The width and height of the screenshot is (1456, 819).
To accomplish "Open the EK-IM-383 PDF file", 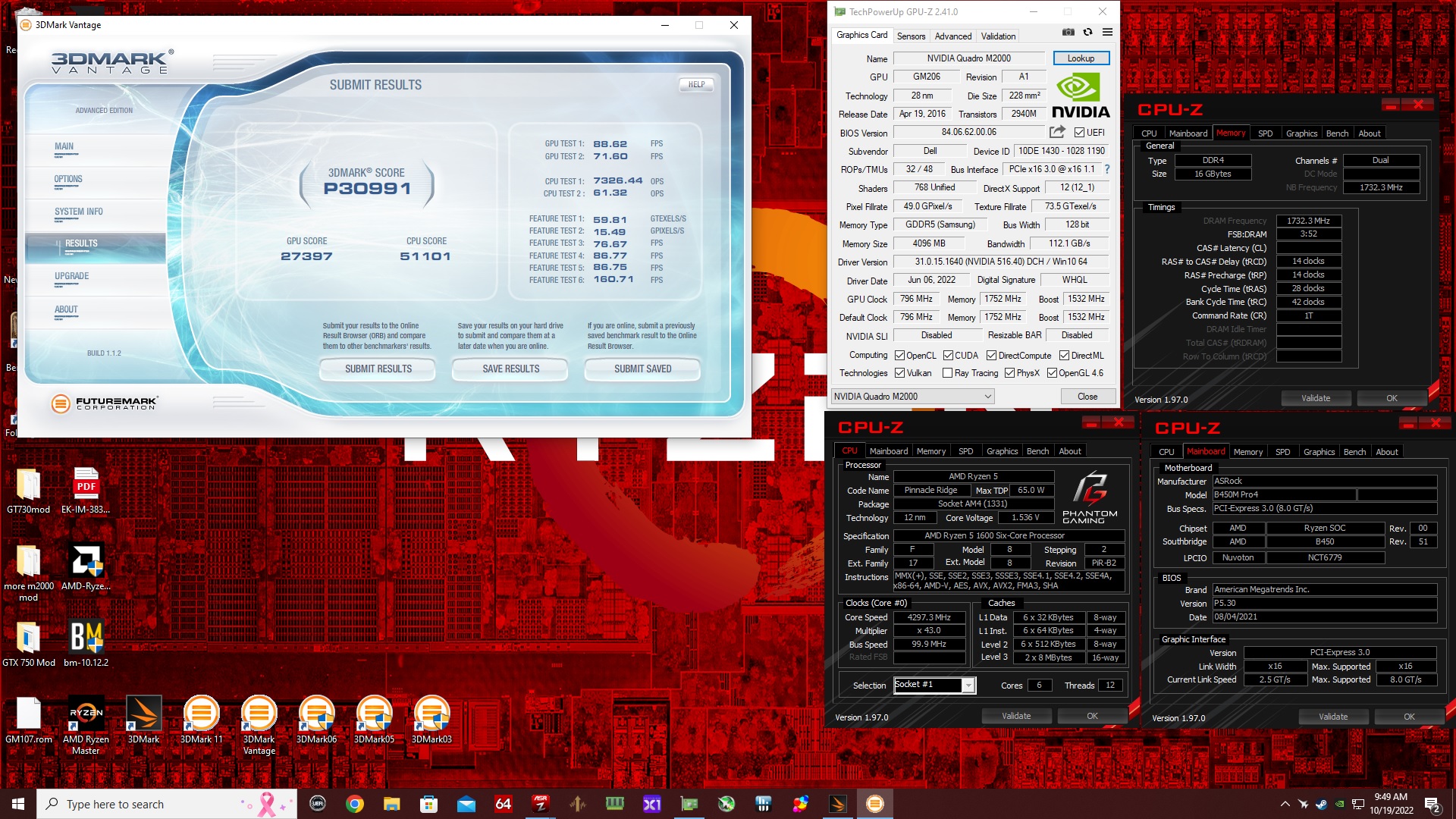I will click(x=86, y=491).
